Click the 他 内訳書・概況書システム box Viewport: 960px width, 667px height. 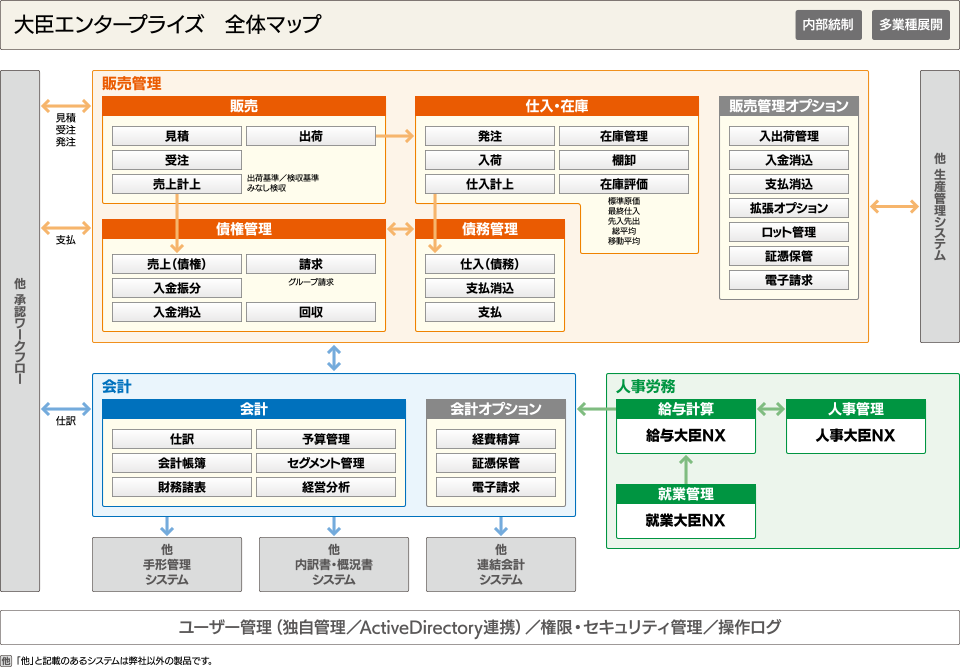coord(334,564)
